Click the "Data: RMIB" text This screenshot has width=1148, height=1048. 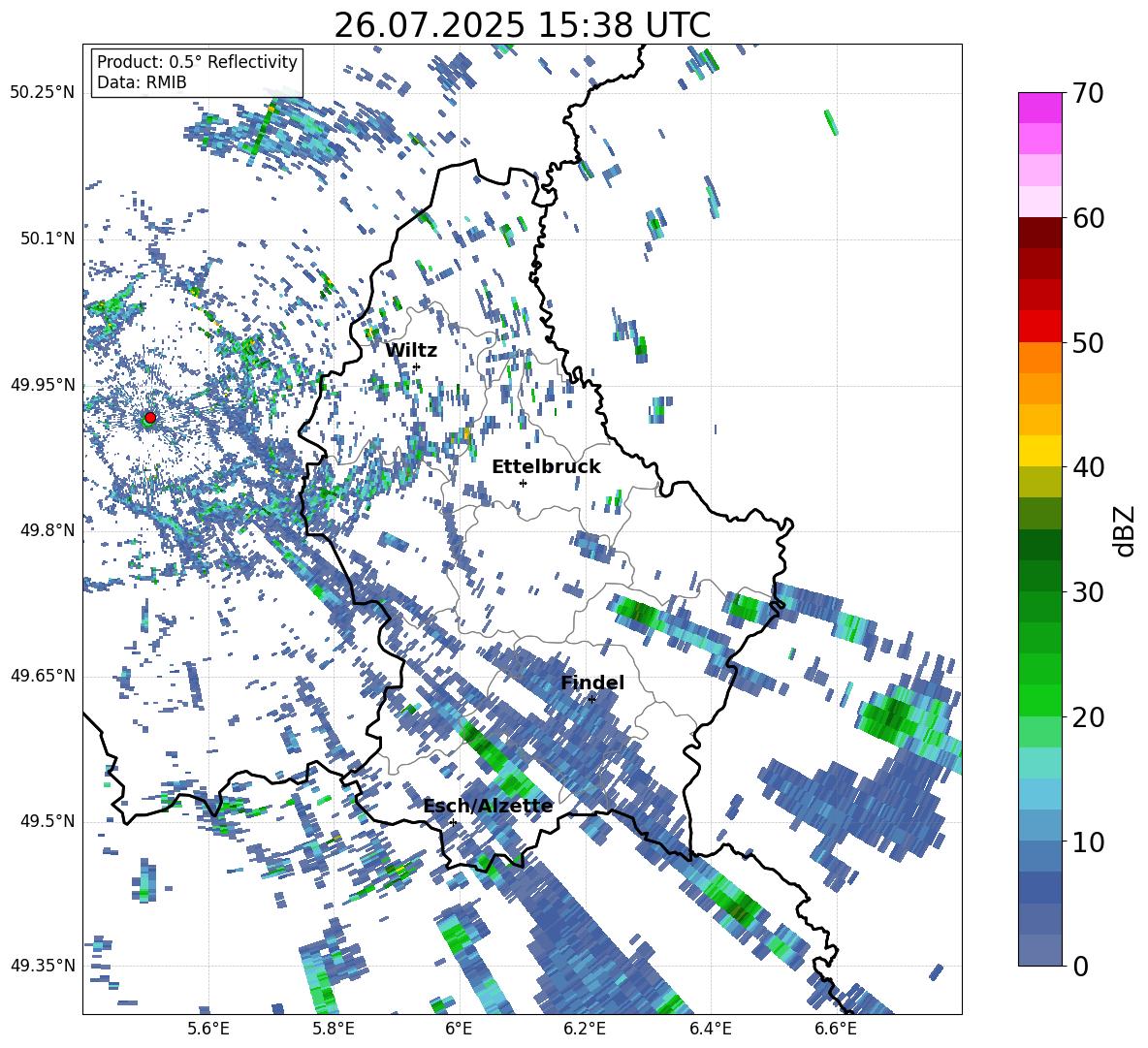[x=142, y=82]
